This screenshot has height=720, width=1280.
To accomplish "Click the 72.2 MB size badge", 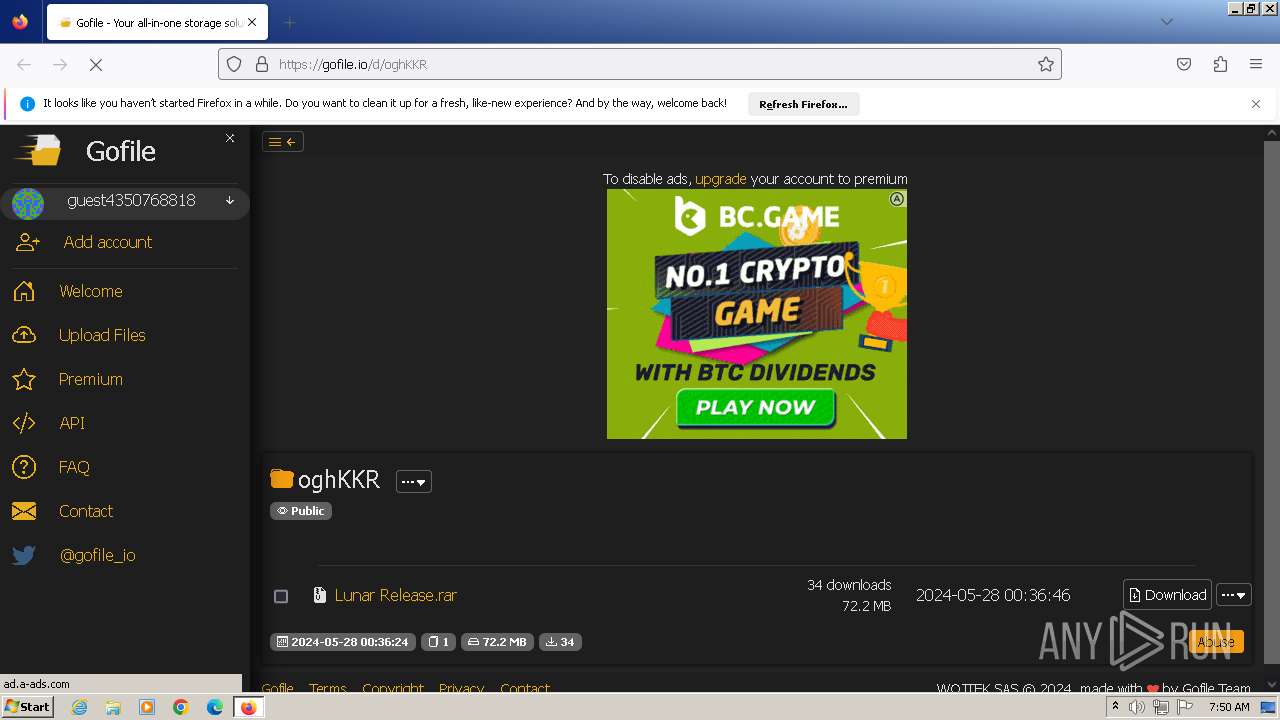I will click(x=497, y=642).
